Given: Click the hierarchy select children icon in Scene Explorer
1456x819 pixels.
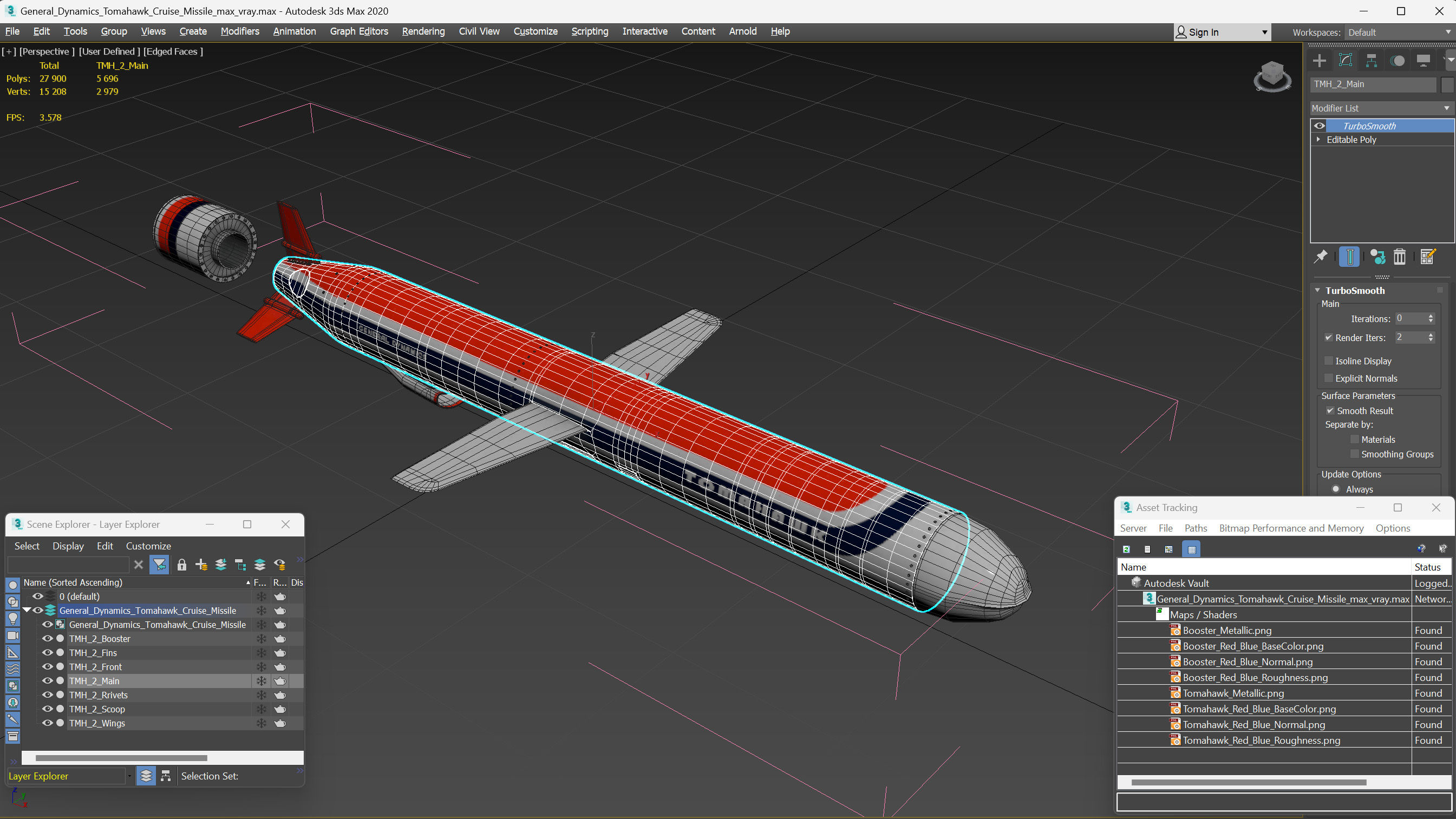Looking at the screenshot, I should pos(240,564).
